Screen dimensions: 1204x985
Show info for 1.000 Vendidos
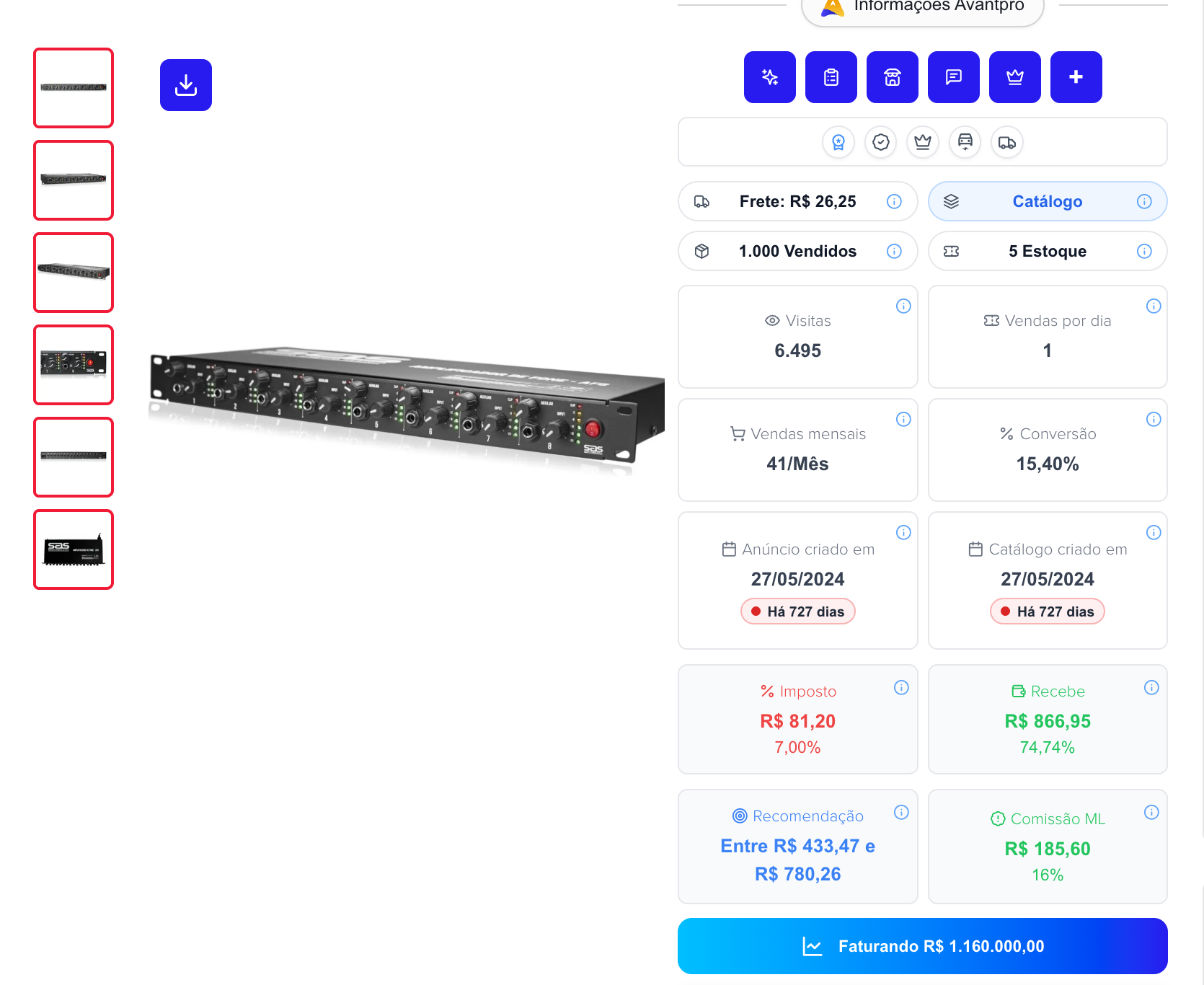pos(894,251)
